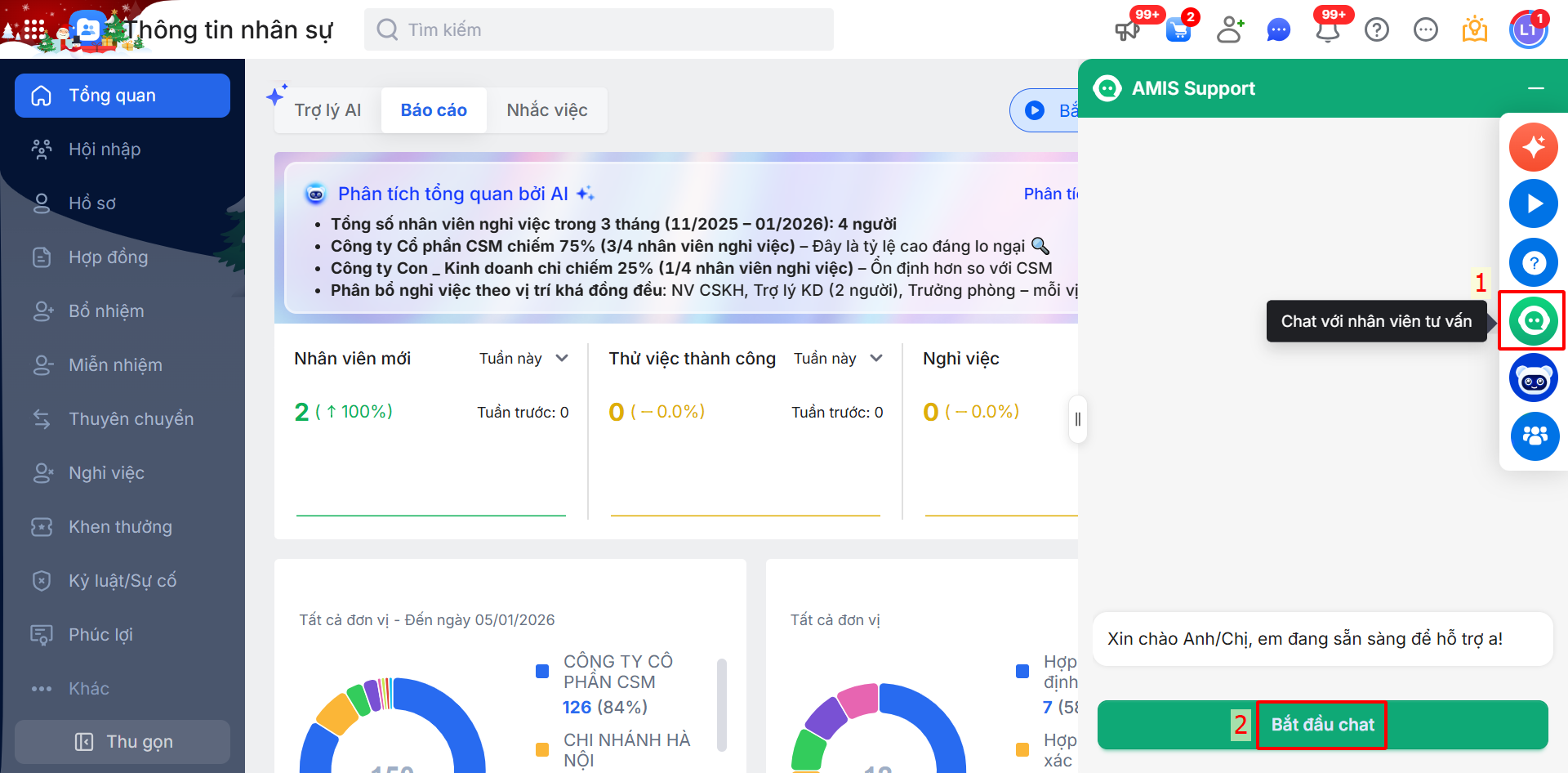Click the 126 (84%) value link

(604, 707)
